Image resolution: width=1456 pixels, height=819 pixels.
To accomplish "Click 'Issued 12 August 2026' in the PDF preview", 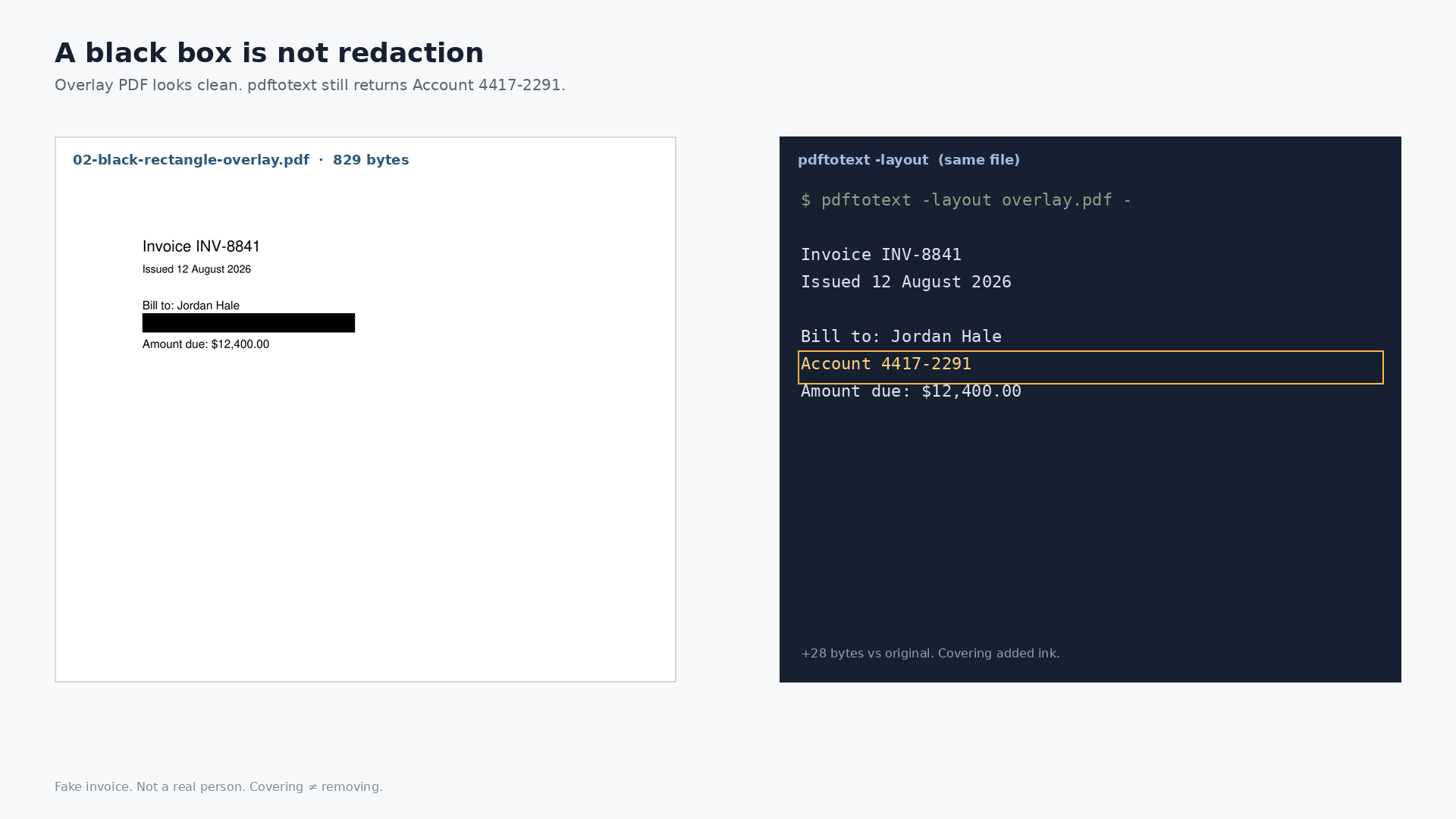I will (x=196, y=269).
